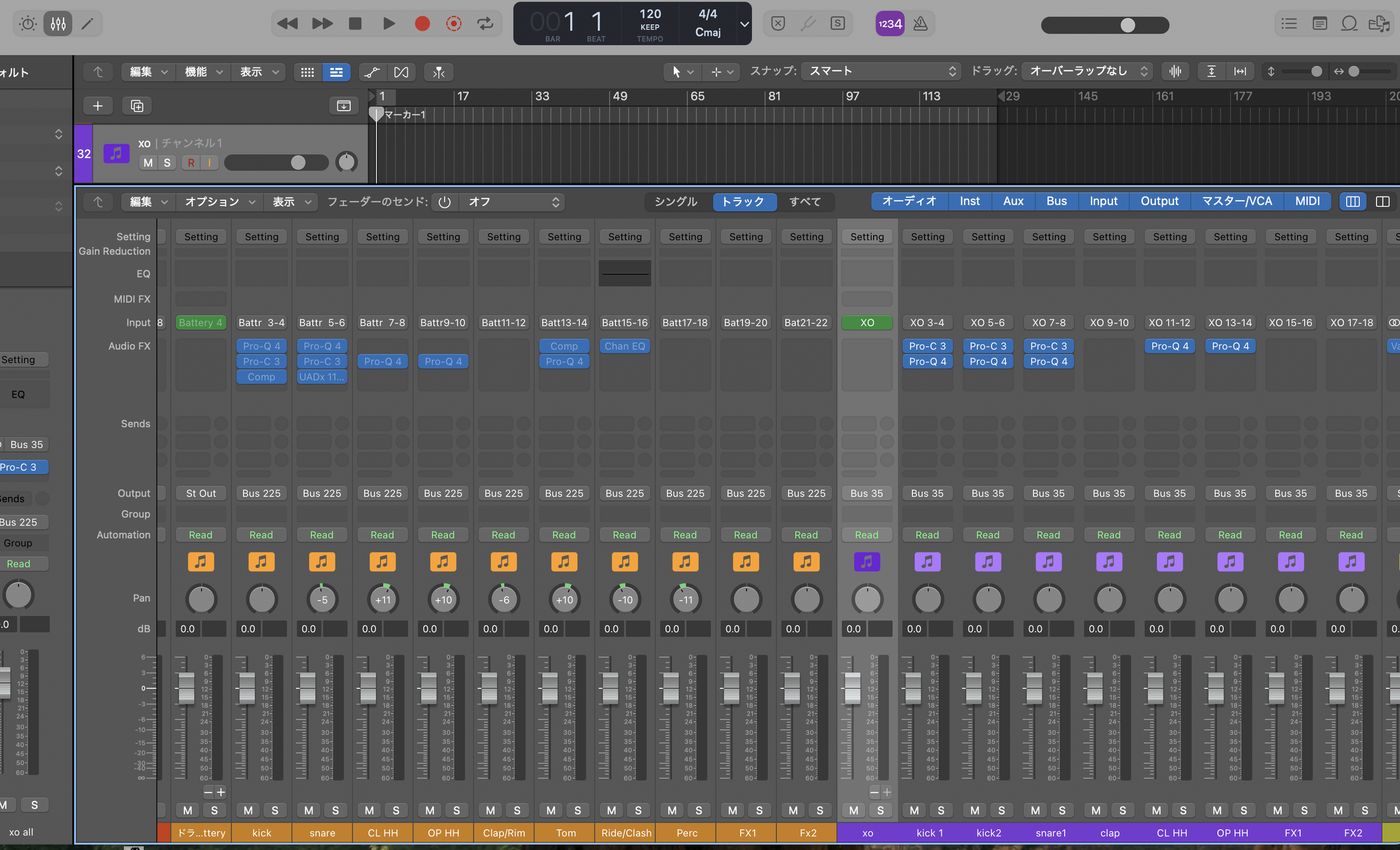Open the drag オーバーラップなし dropdown
The height and width of the screenshot is (850, 1400).
[x=1087, y=71]
